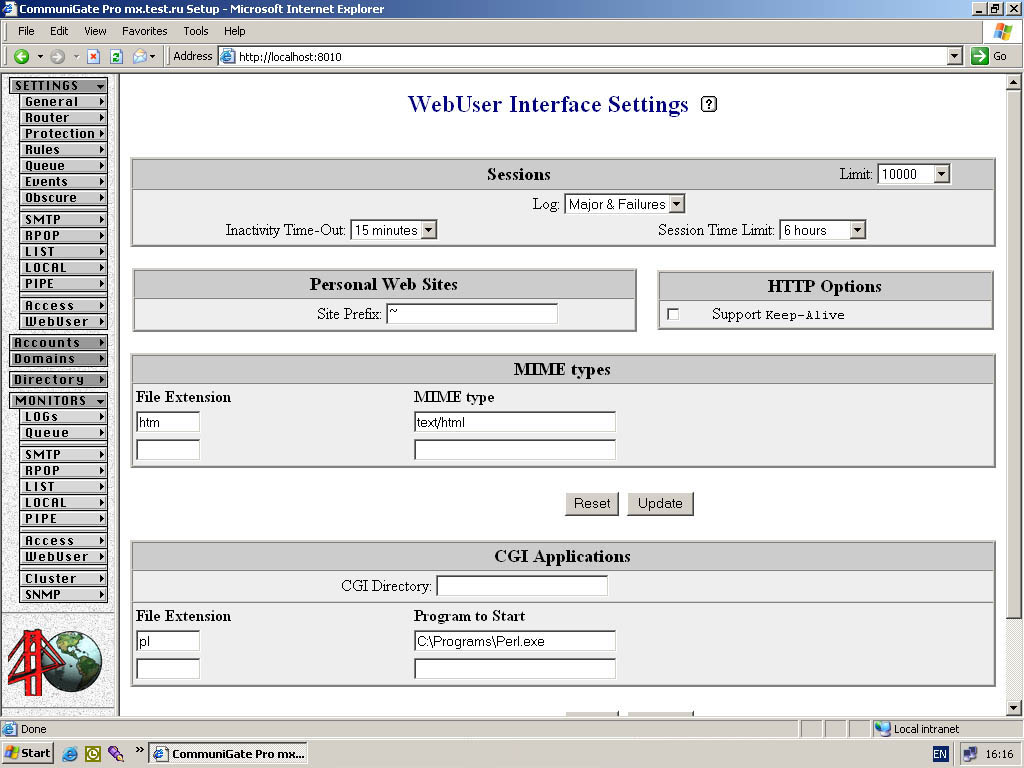Screen dimensions: 1024x768
Task: Show more quick launch items chevron
Action: (139, 750)
